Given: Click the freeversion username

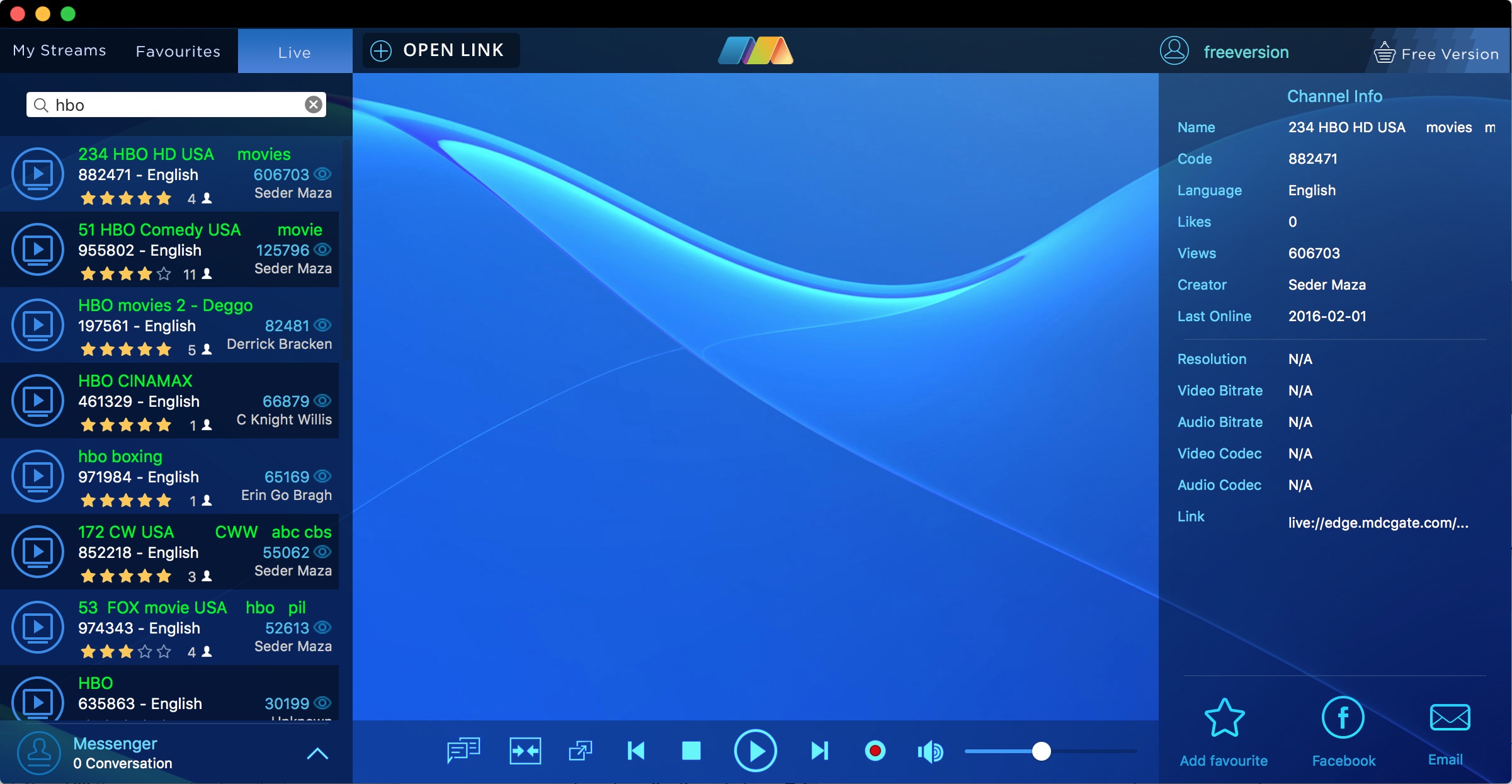Looking at the screenshot, I should [1246, 52].
